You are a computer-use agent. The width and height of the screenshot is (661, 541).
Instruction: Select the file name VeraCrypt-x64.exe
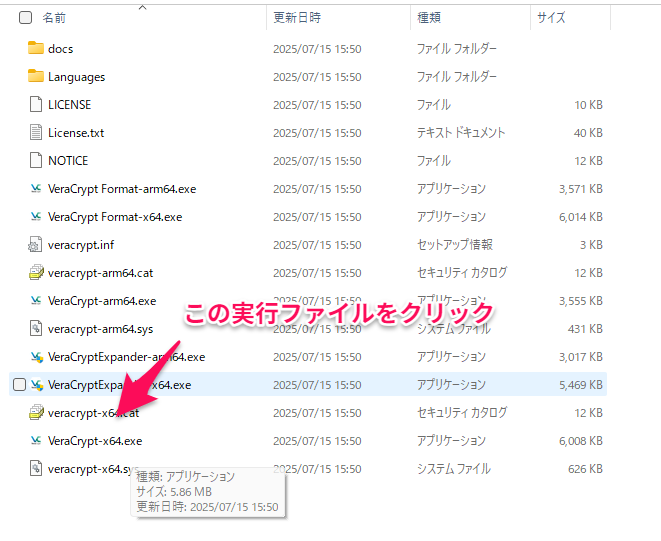coord(95,441)
